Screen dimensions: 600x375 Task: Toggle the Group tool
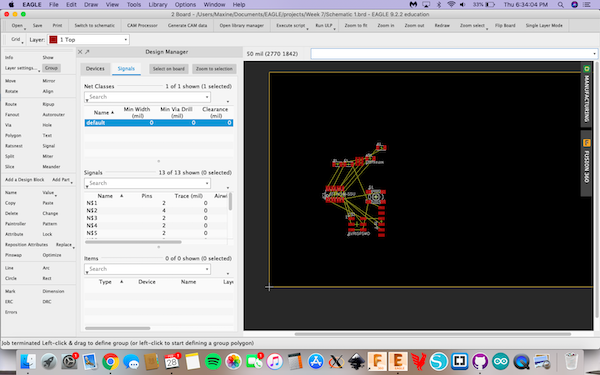tap(51, 68)
